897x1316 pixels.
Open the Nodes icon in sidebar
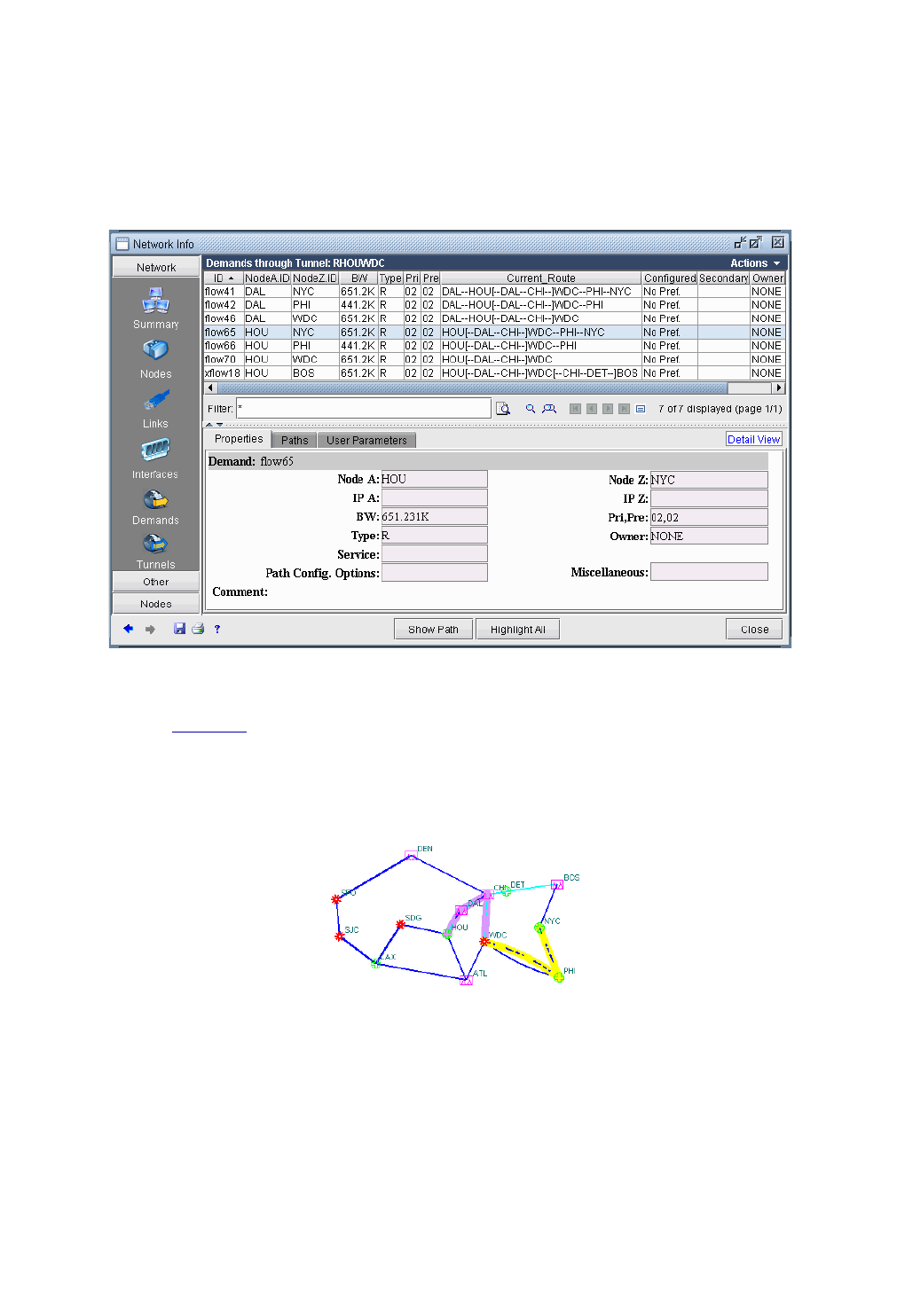(x=155, y=350)
